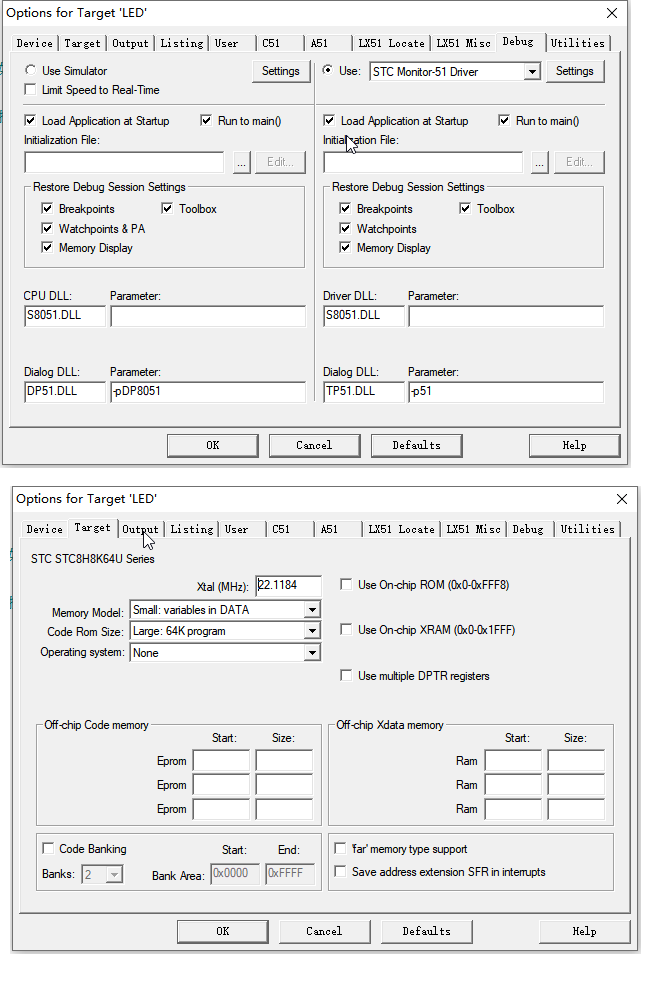Enable Save address extension SFR in interrupts
This screenshot has width=656, height=994.
(x=340, y=872)
